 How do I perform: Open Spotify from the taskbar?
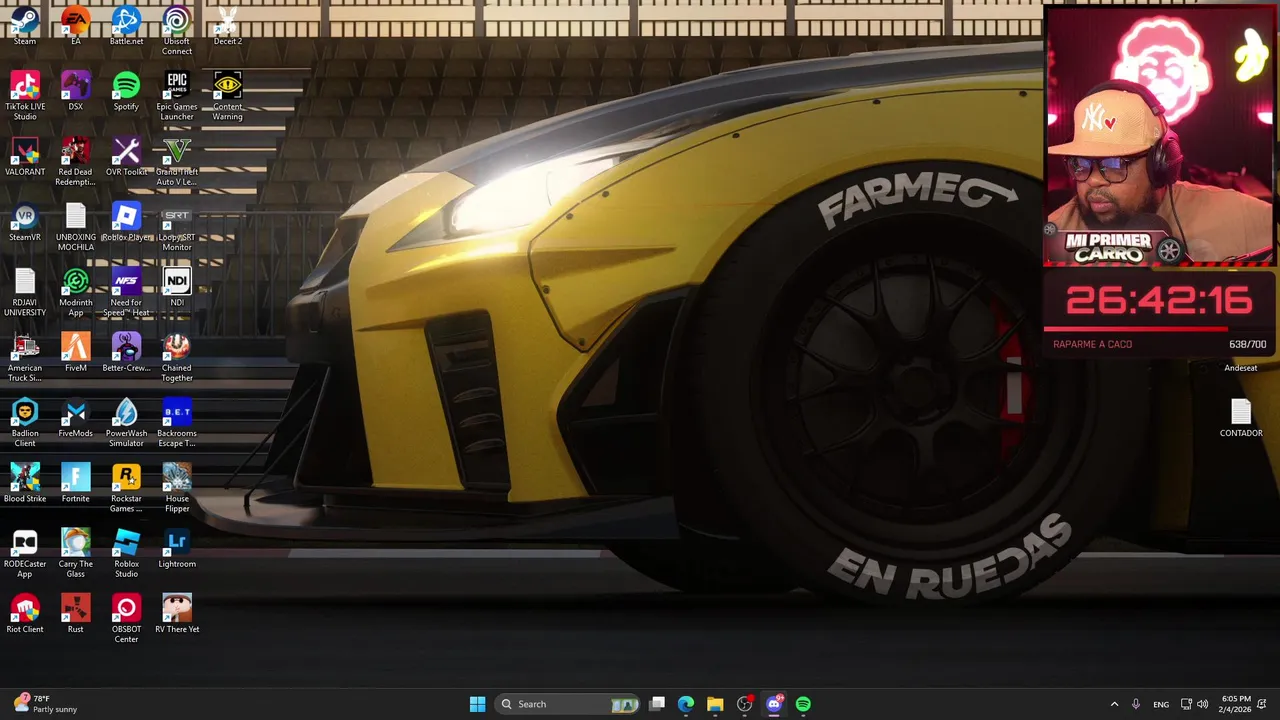(x=803, y=704)
